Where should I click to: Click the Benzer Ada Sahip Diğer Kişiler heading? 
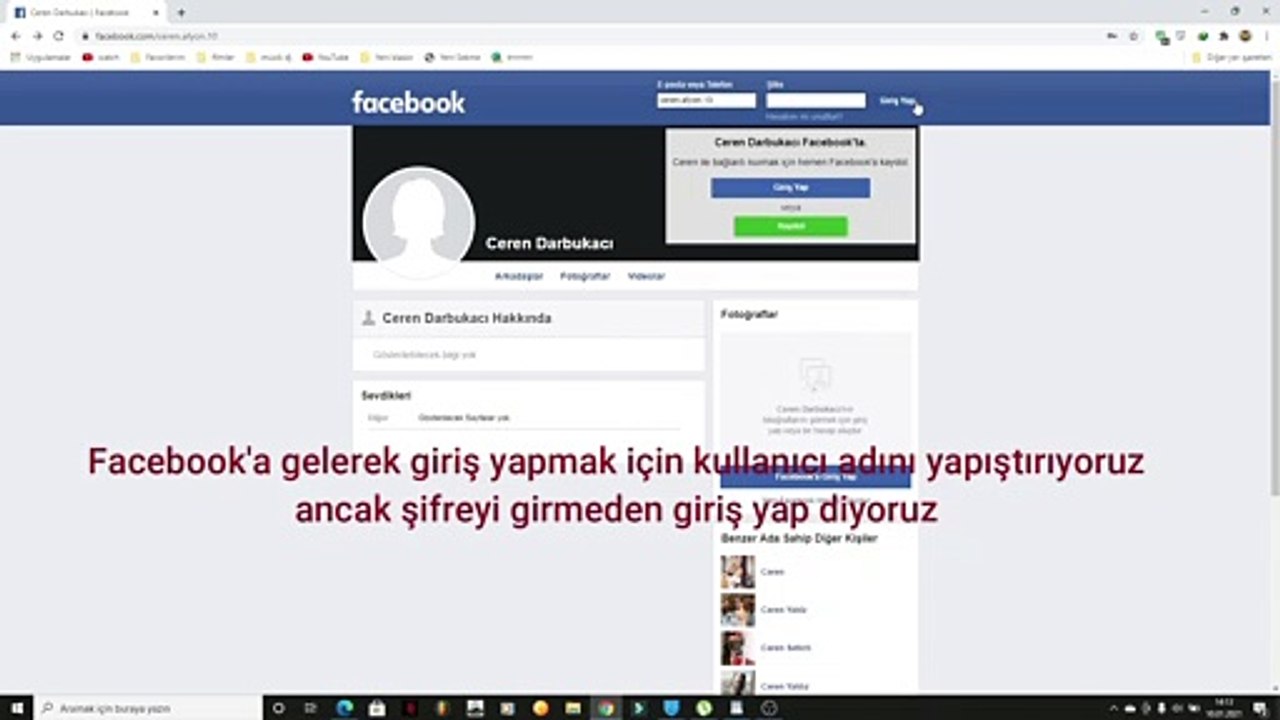pos(799,538)
